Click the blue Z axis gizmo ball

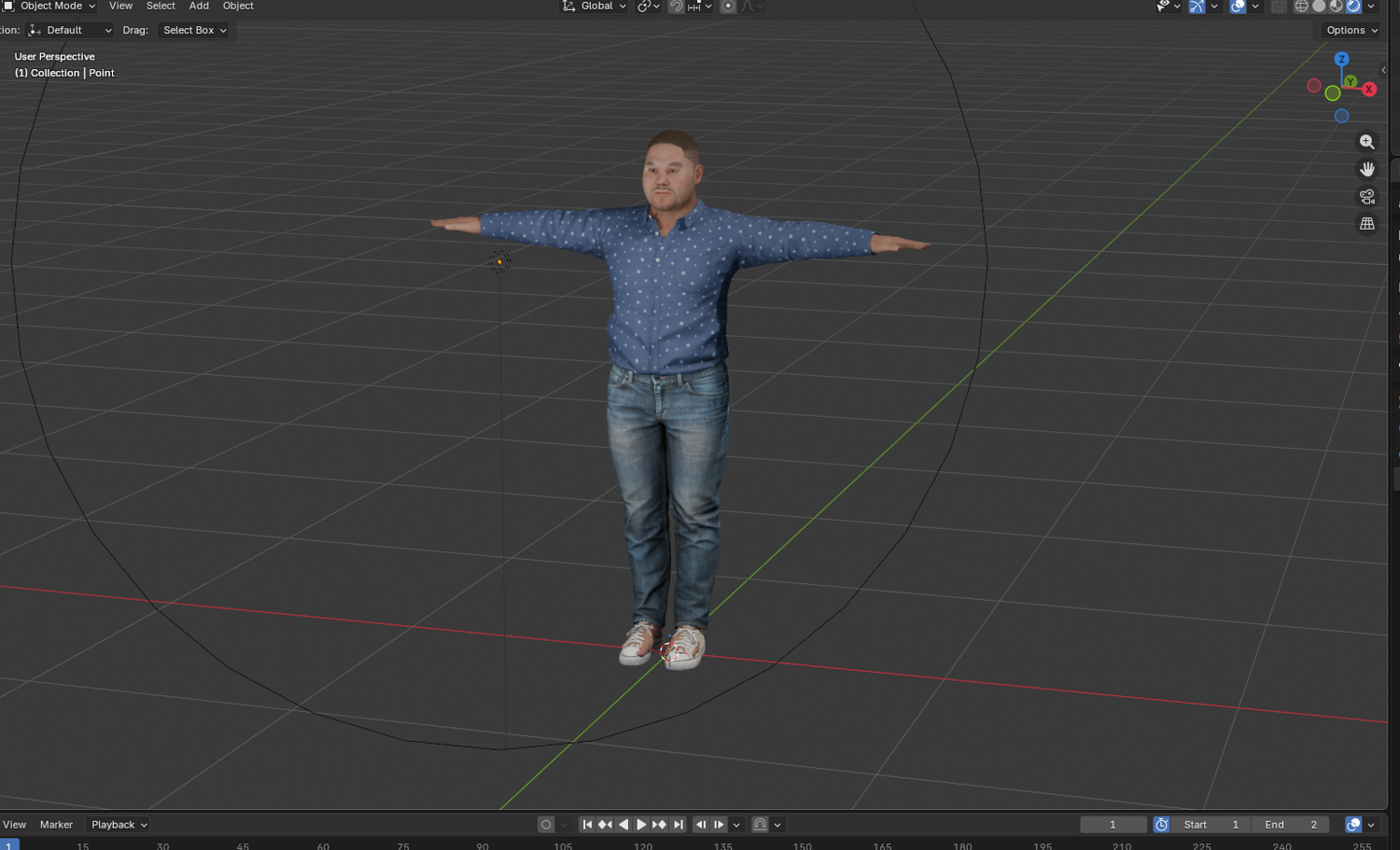click(1341, 59)
